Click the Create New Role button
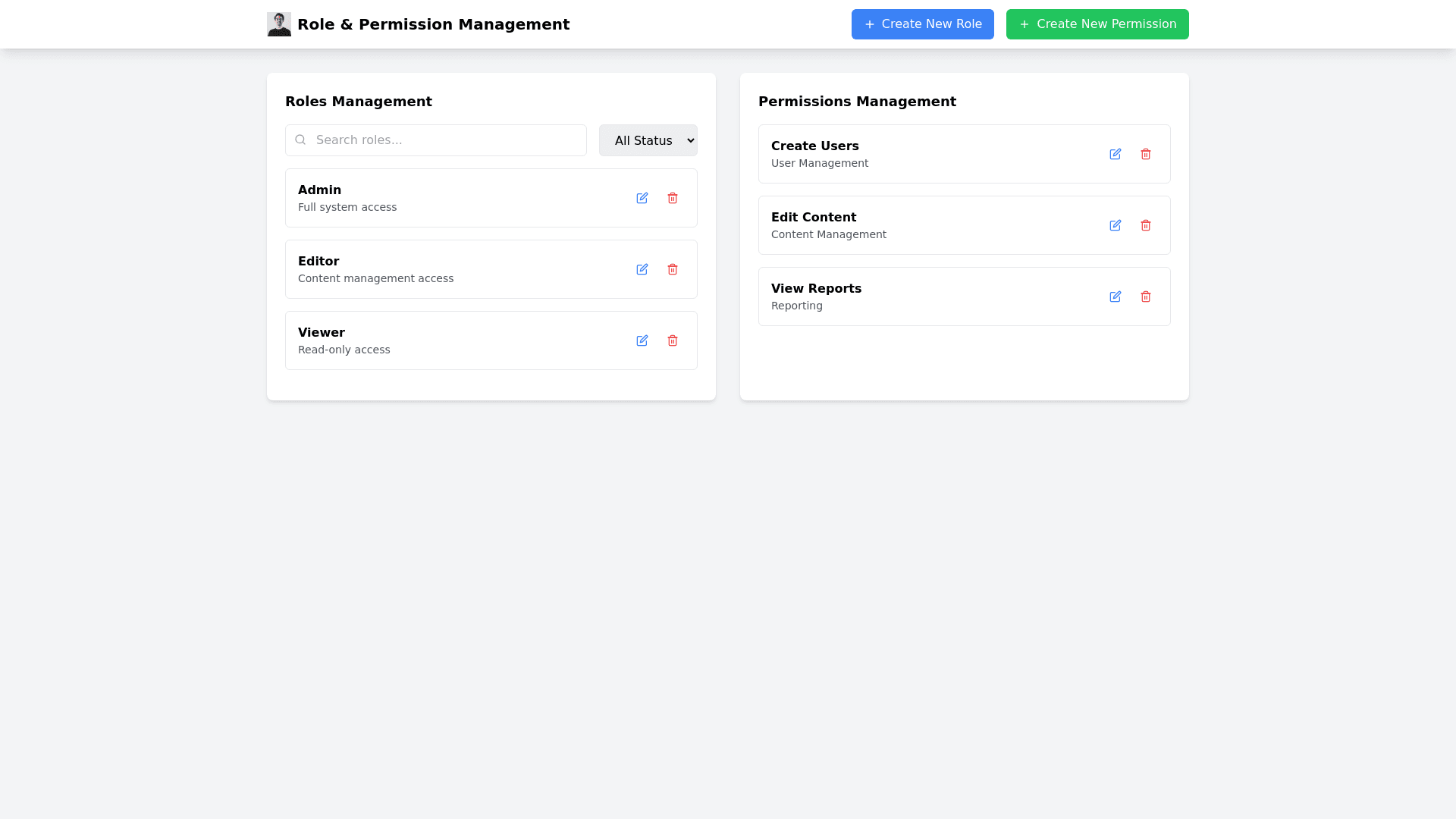 [922, 24]
